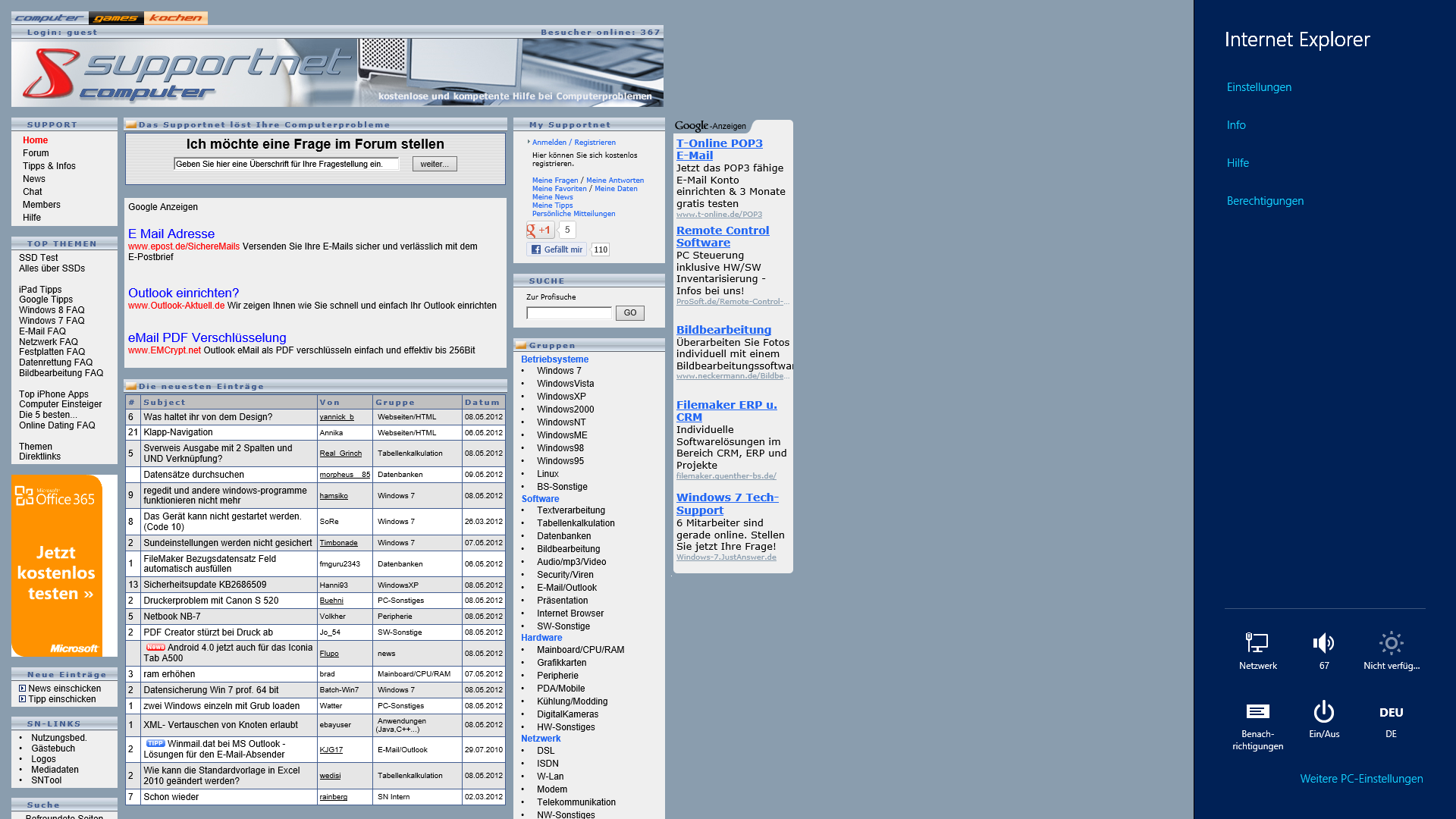Open the Netzwerk icon in the charms panel

coord(1257,641)
